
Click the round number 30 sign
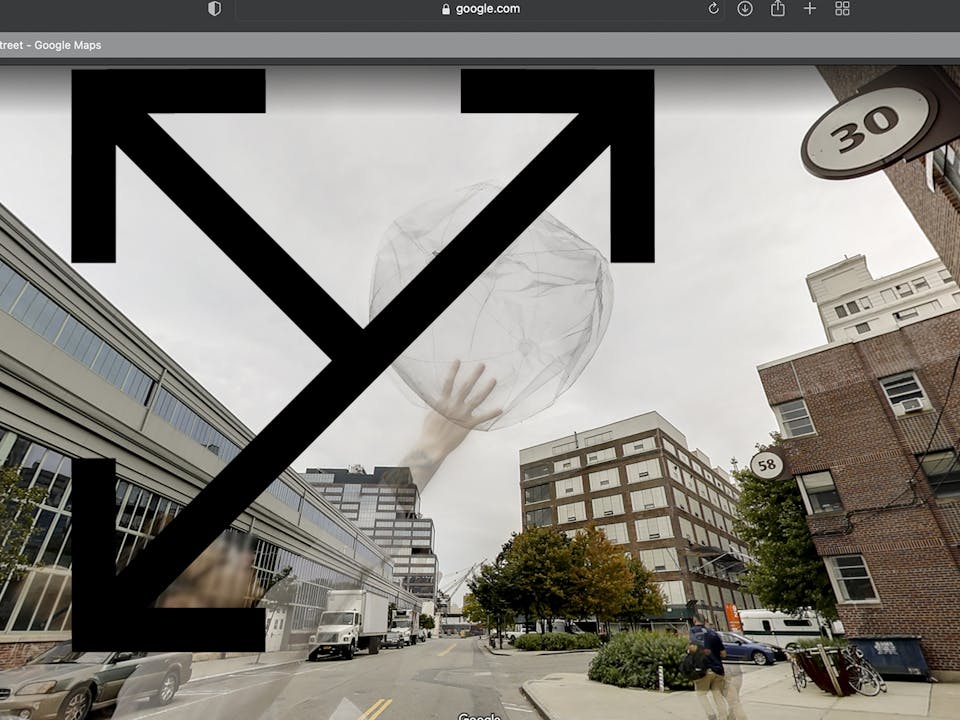pos(867,132)
